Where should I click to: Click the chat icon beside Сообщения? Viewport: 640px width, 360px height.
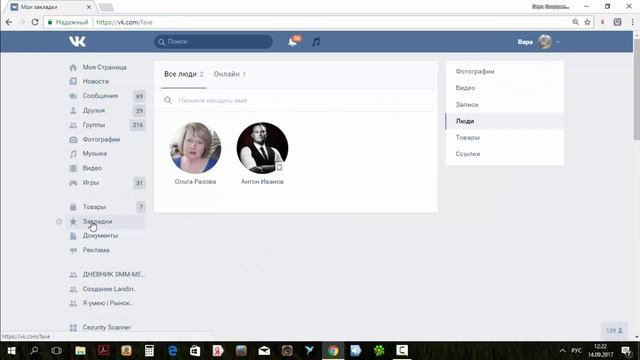(73, 96)
